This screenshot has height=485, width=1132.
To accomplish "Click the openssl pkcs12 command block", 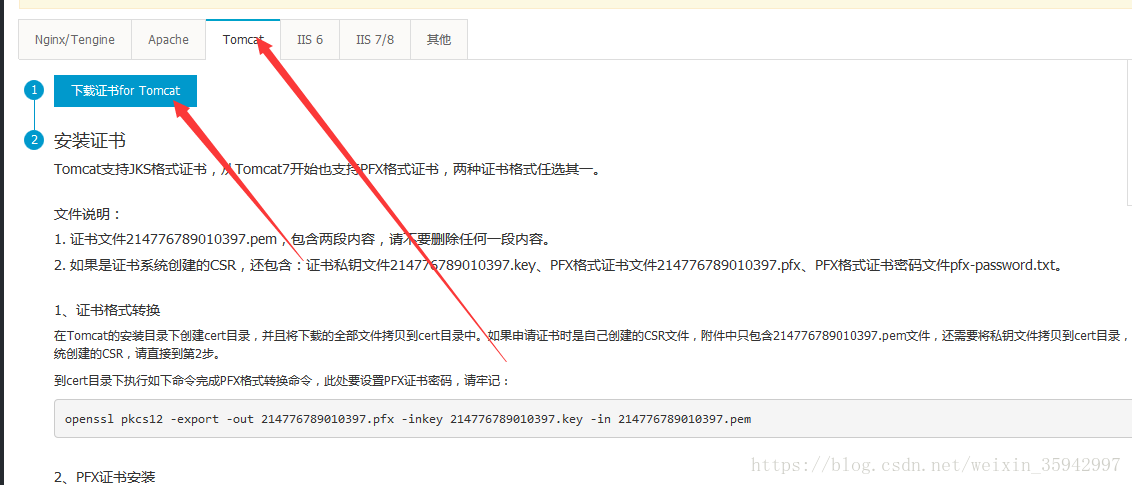I will (x=593, y=418).
